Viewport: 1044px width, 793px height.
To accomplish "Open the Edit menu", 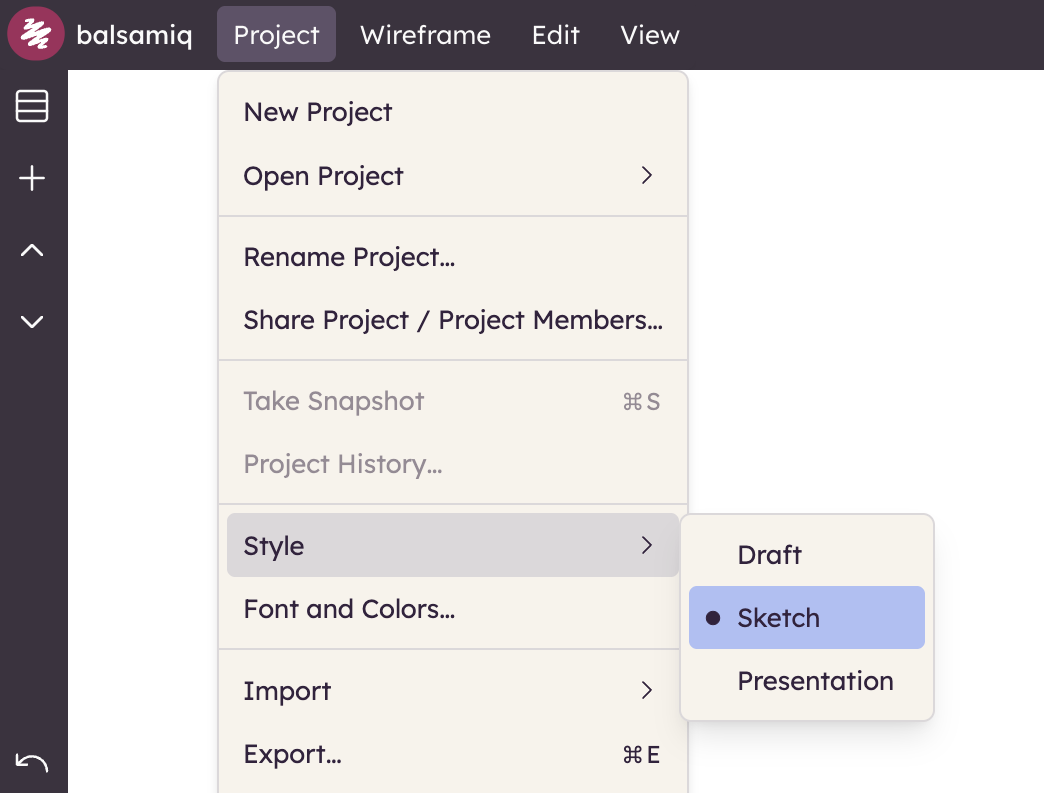I will coord(555,35).
